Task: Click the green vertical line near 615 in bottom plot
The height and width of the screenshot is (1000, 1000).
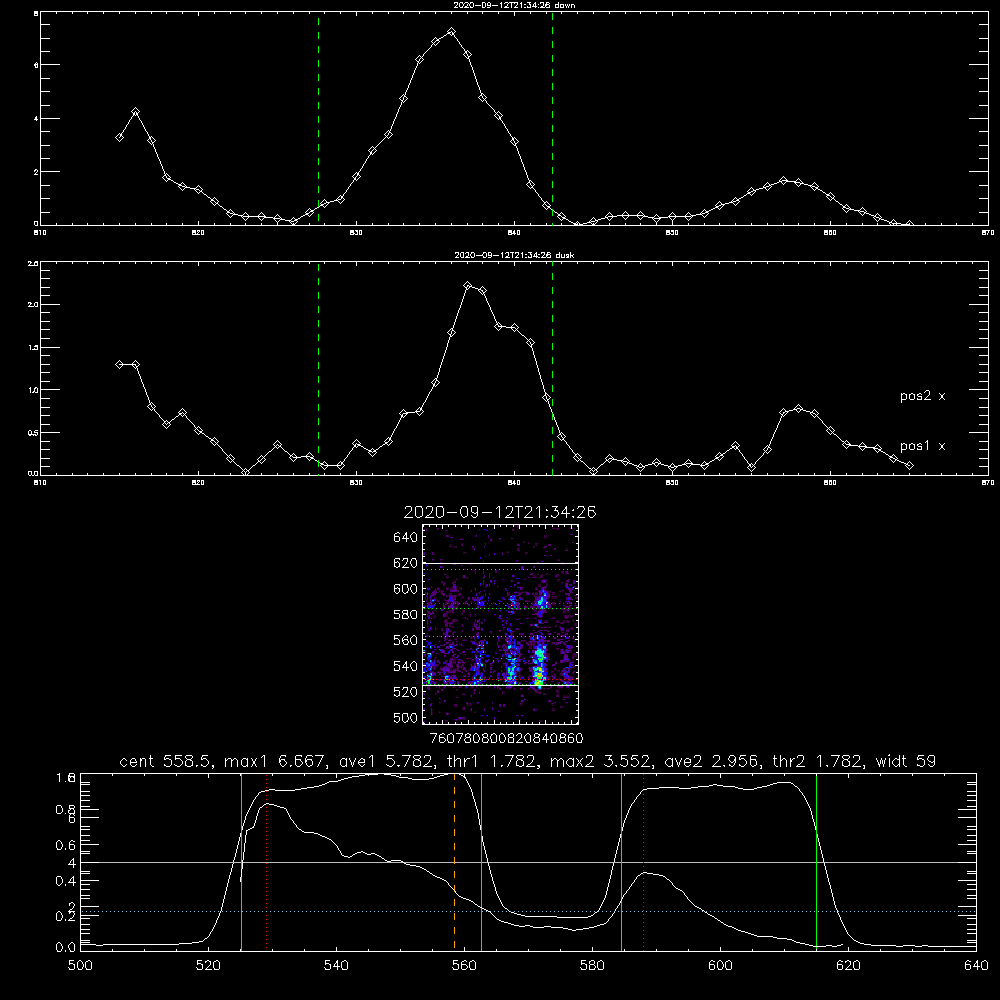Action: 816,861
